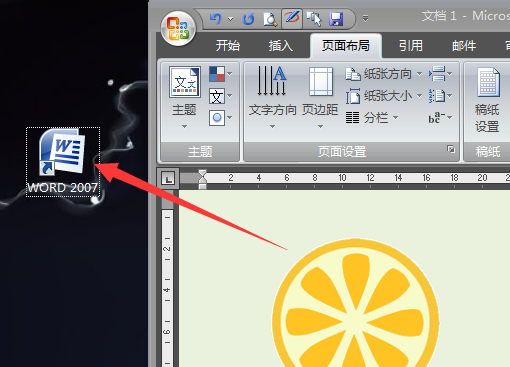
Task: Open the 邮件 tab
Action: [464, 46]
